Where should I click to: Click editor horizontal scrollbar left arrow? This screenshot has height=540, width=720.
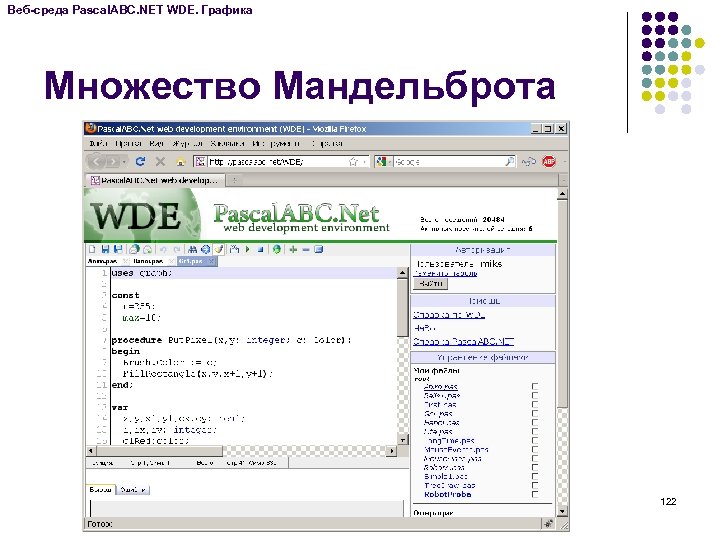91,451
